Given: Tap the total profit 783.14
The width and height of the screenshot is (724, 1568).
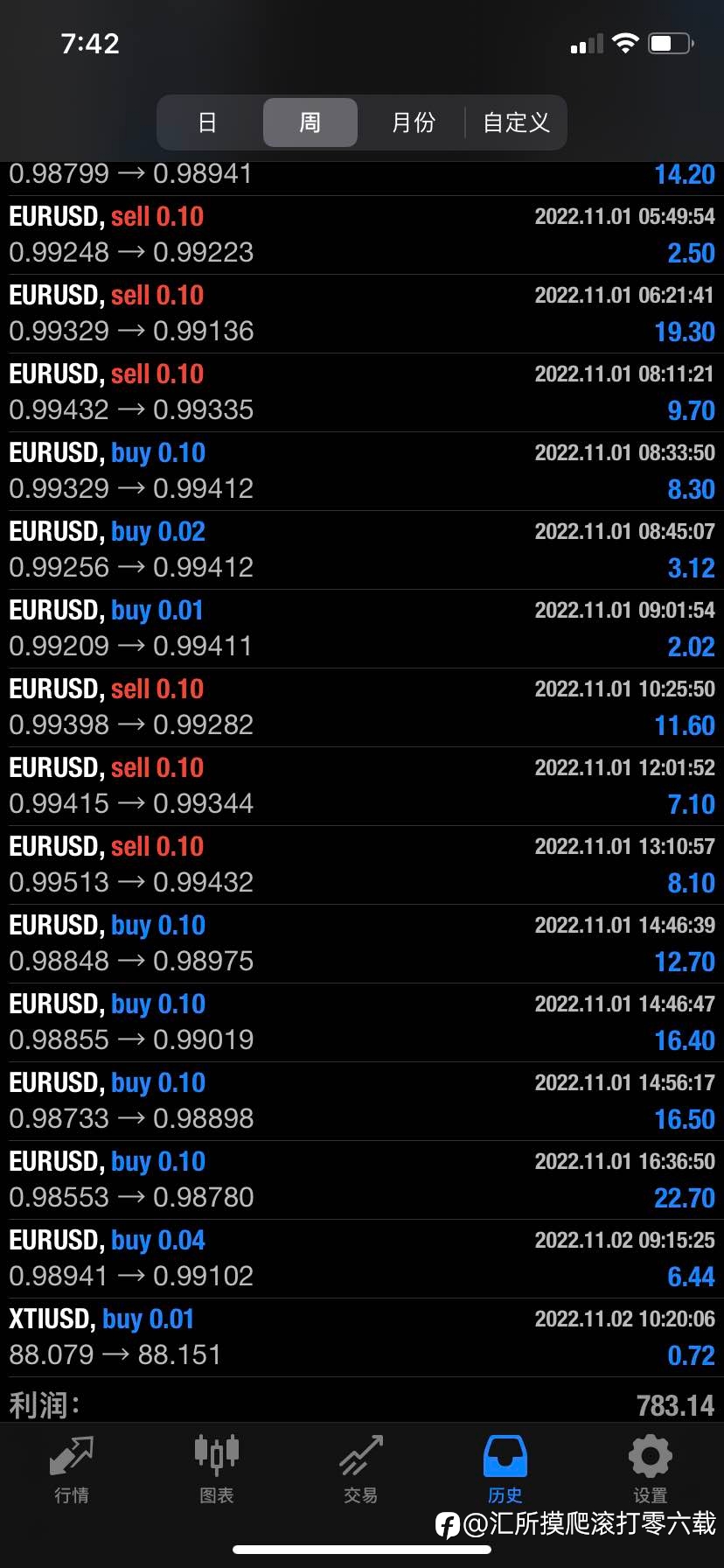Looking at the screenshot, I should point(675,1405).
